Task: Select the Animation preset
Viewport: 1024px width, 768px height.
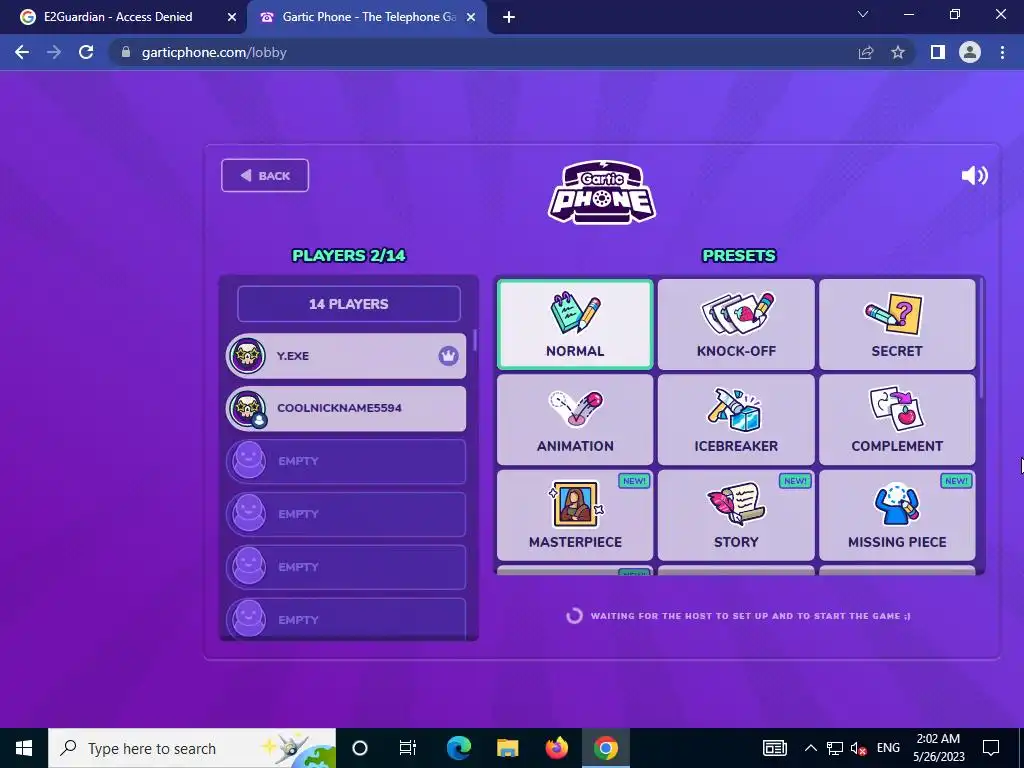Action: click(x=575, y=419)
